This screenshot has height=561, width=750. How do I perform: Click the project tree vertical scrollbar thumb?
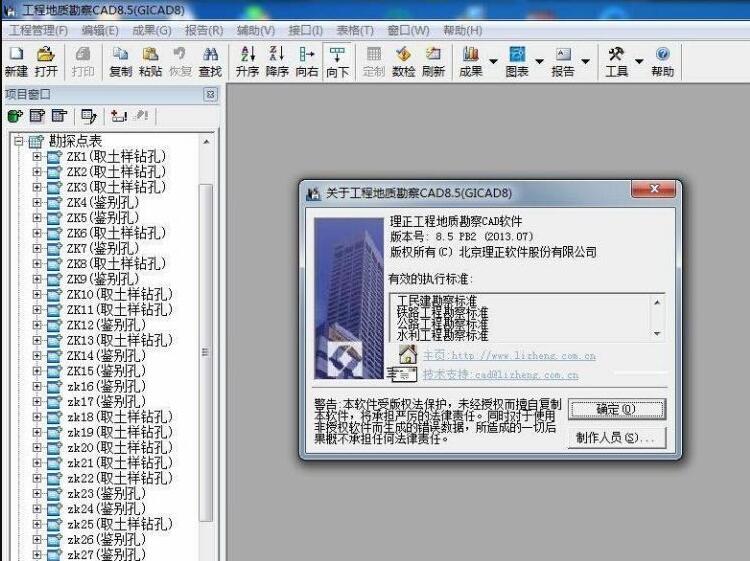206,352
